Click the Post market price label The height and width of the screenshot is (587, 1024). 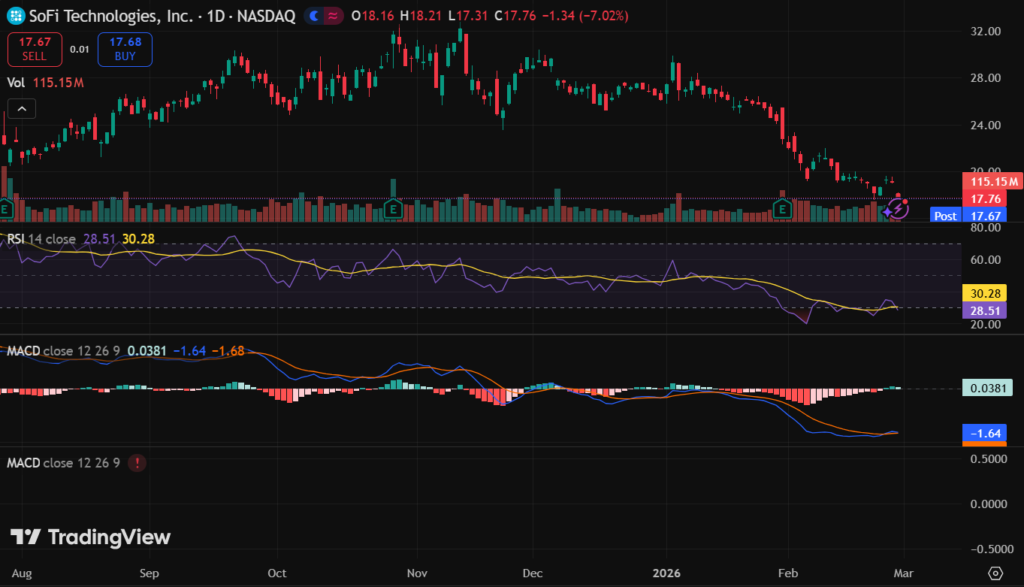click(x=945, y=215)
